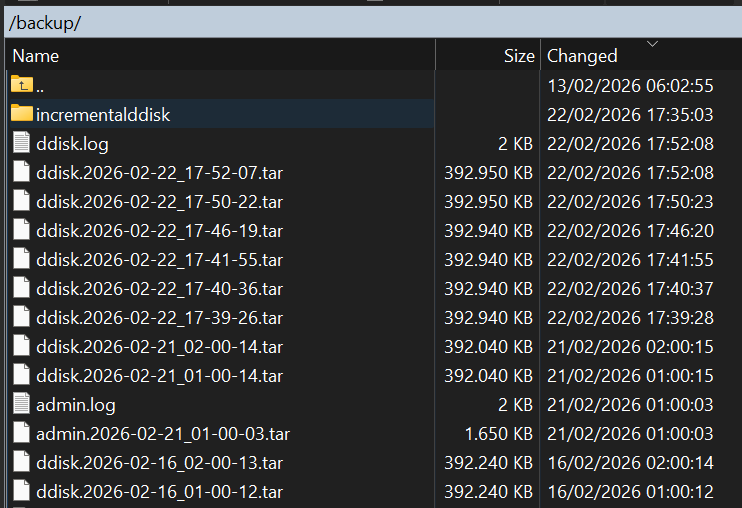
Task: Click icon of ddisk.2026-02-21_02-00-14.tar file
Action: pos(22,347)
